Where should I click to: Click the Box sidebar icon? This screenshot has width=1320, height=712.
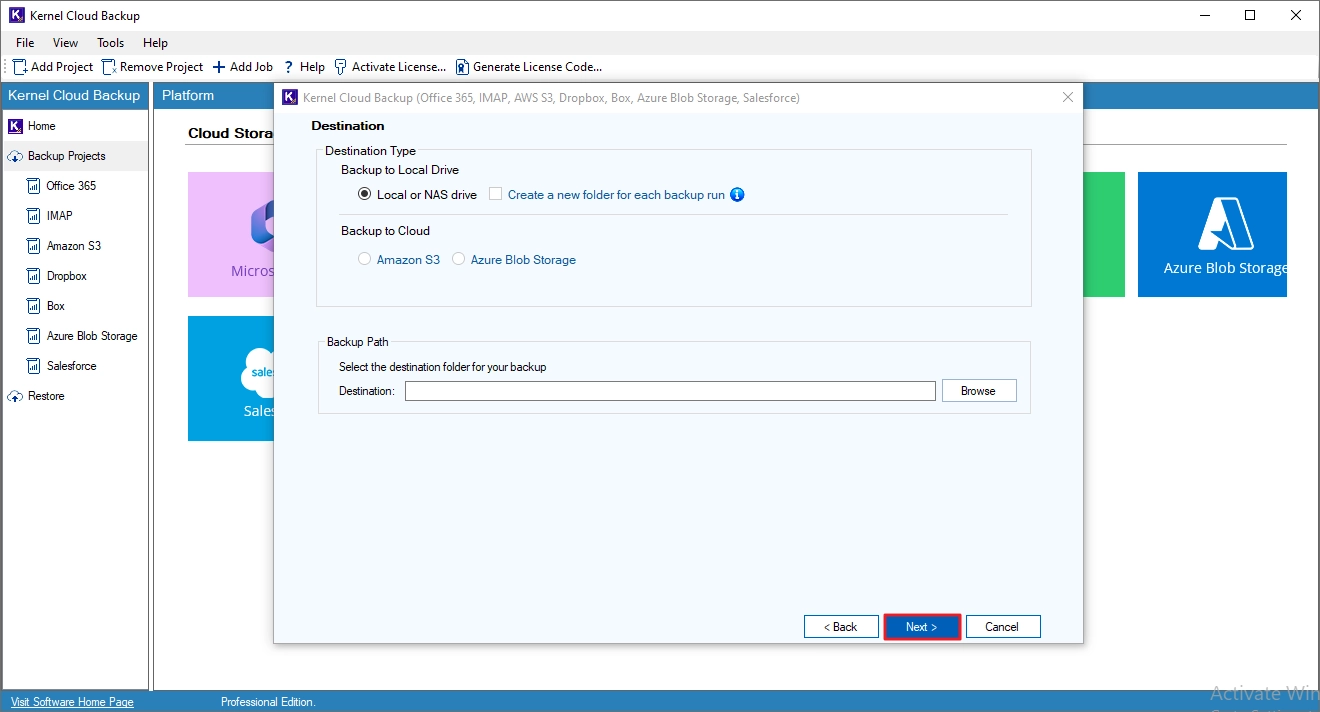tap(34, 306)
